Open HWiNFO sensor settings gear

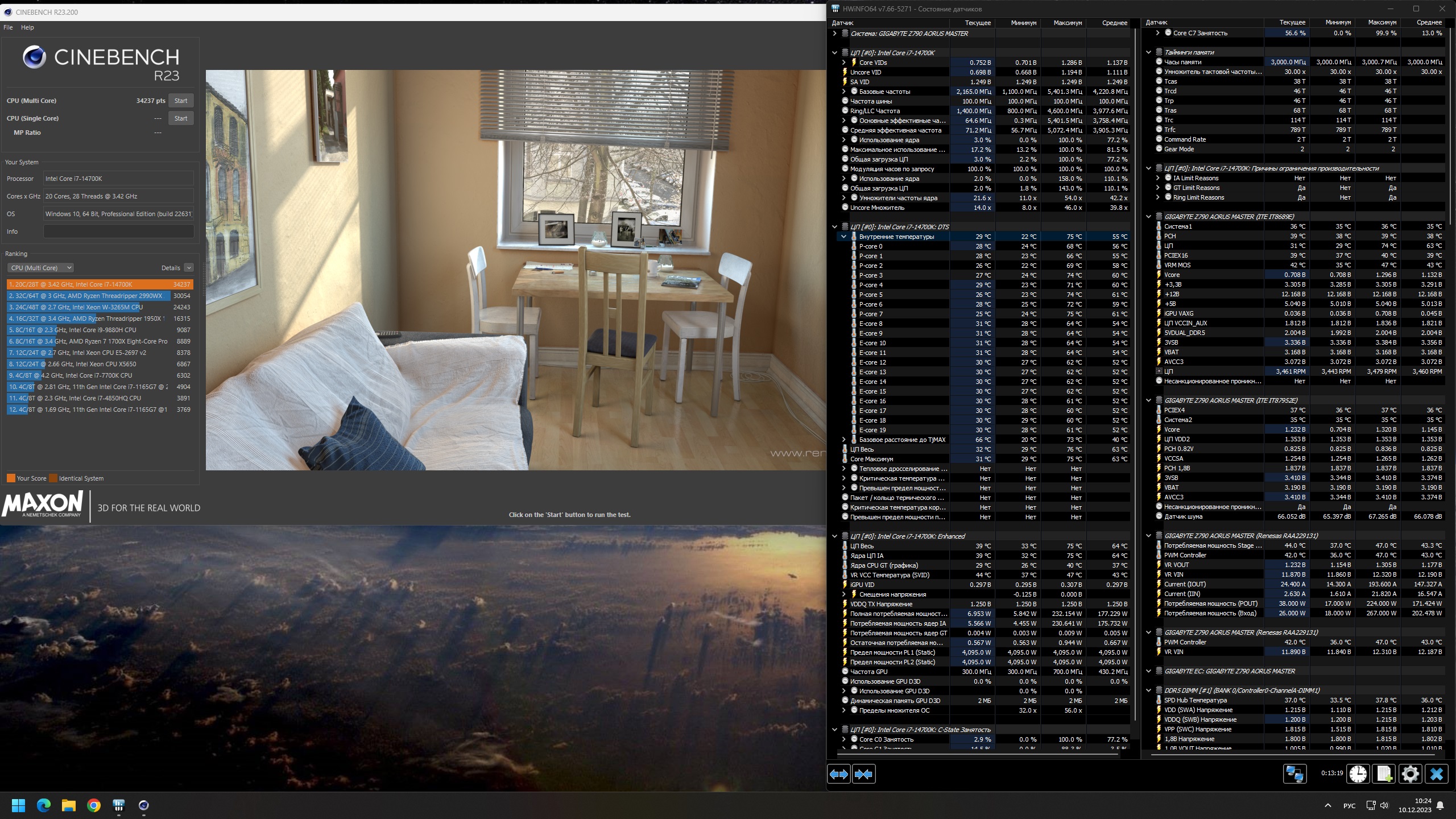1410,774
